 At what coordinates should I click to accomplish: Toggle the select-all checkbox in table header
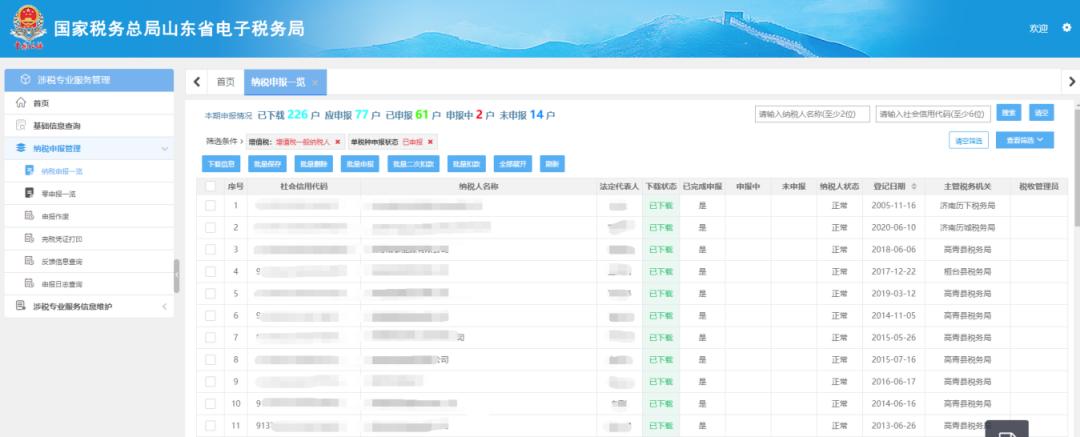(x=210, y=186)
